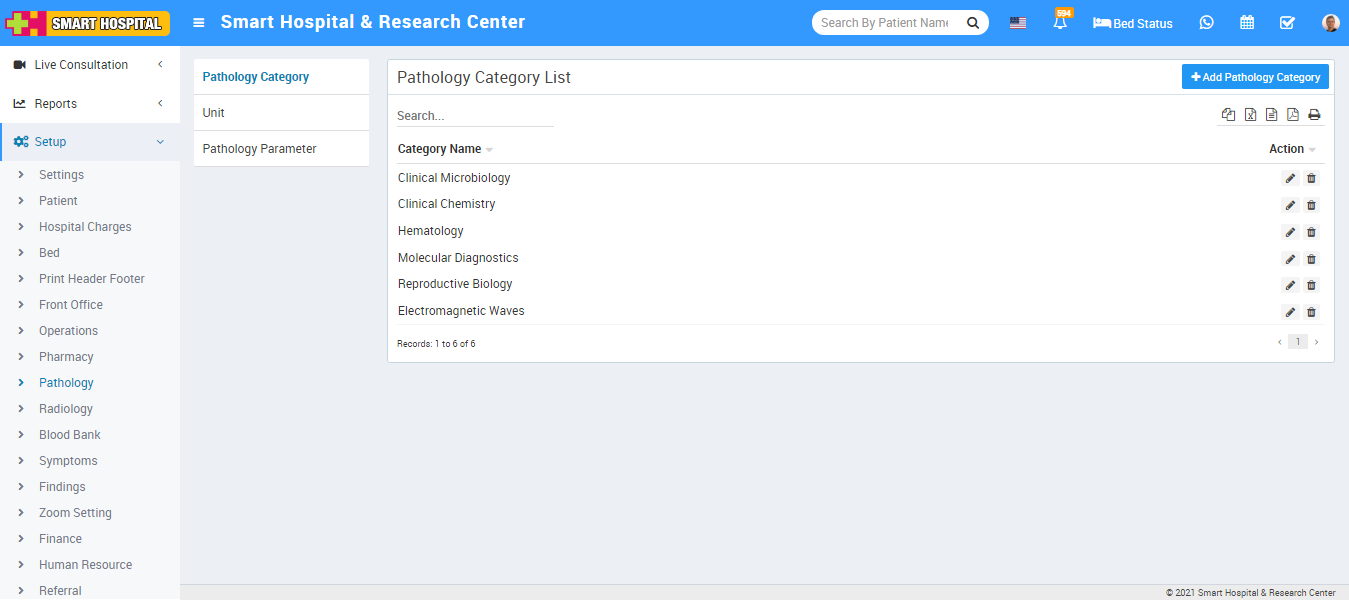This screenshot has width=1349, height=600.
Task: Delete the Hematology category
Action: 1311,232
